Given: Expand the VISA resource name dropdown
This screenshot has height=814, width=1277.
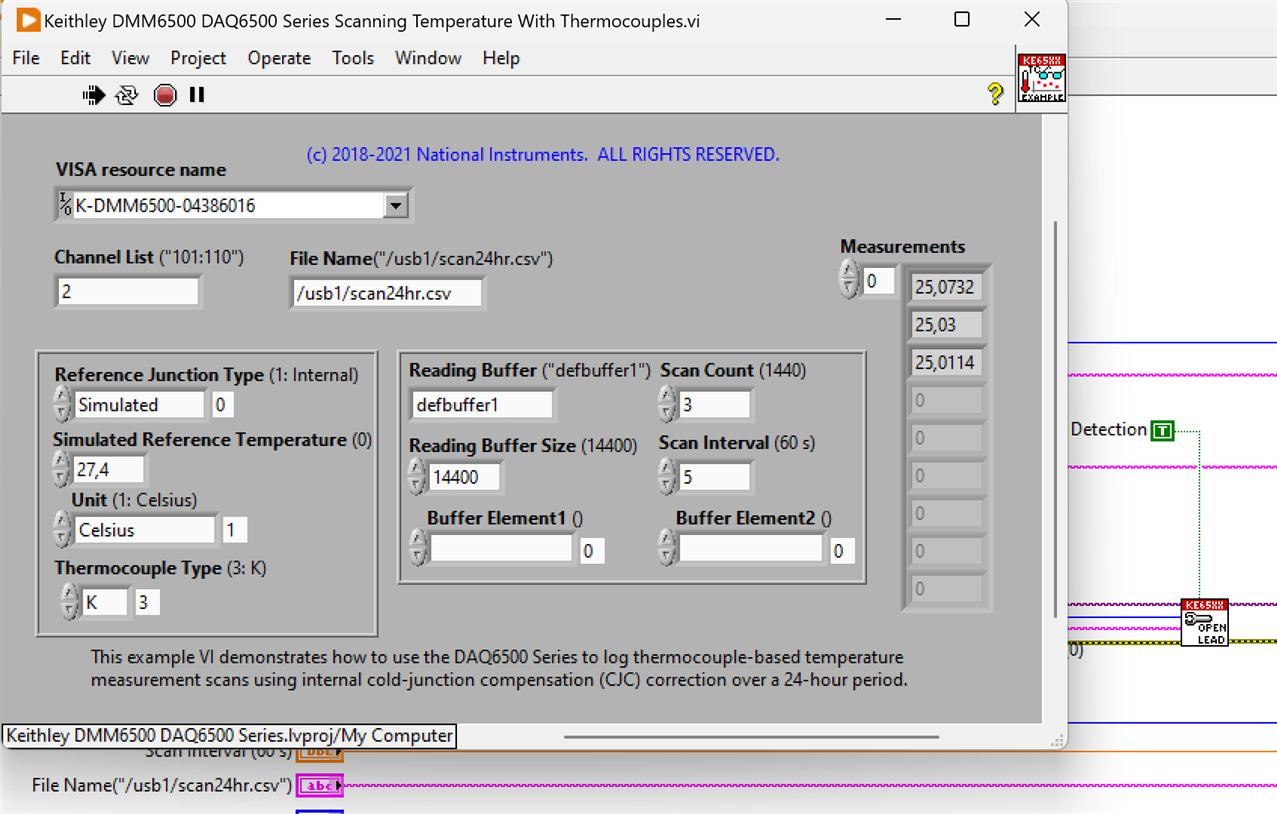Looking at the screenshot, I should click(x=396, y=206).
